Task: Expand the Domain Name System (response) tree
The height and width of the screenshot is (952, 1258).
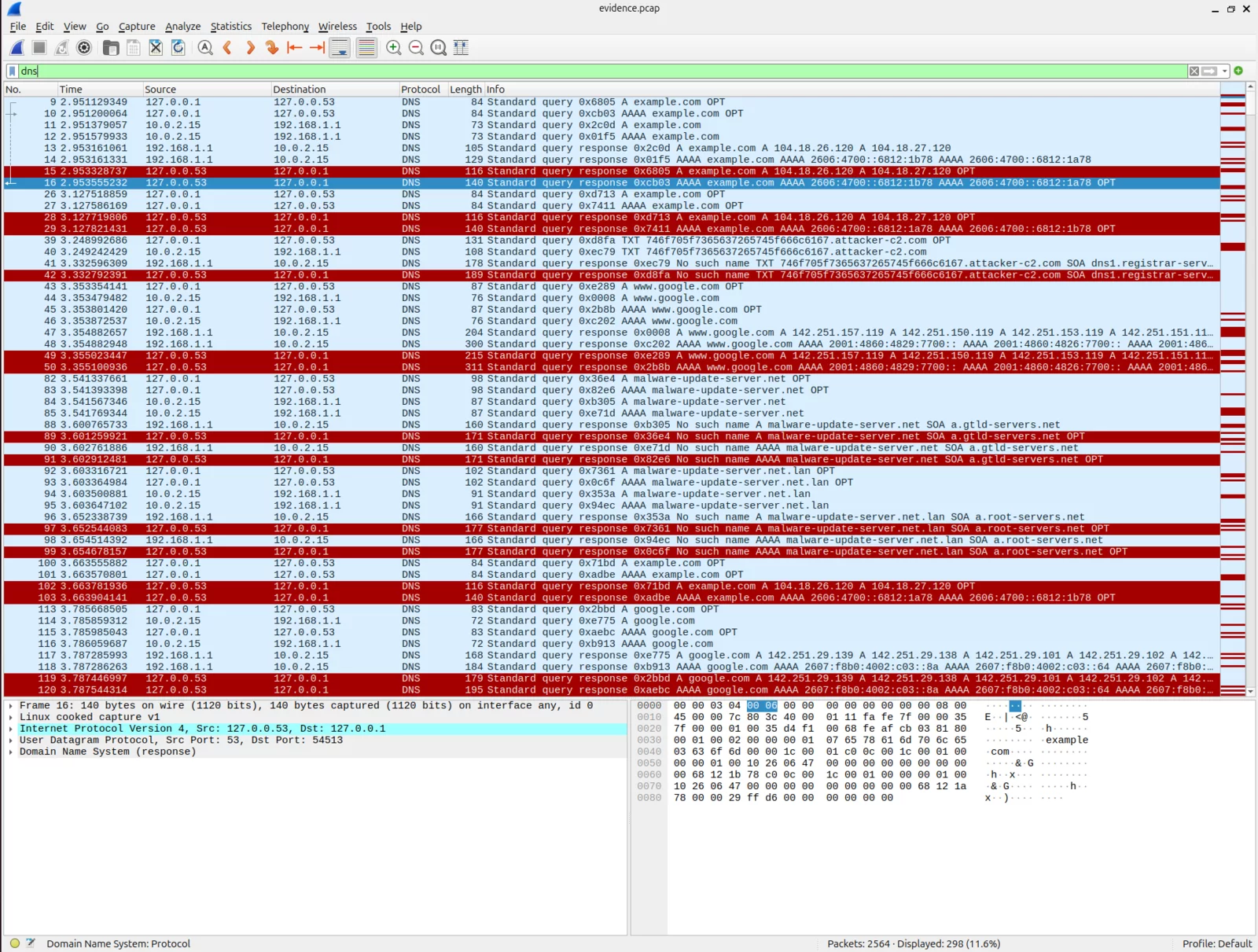Action: click(x=10, y=752)
